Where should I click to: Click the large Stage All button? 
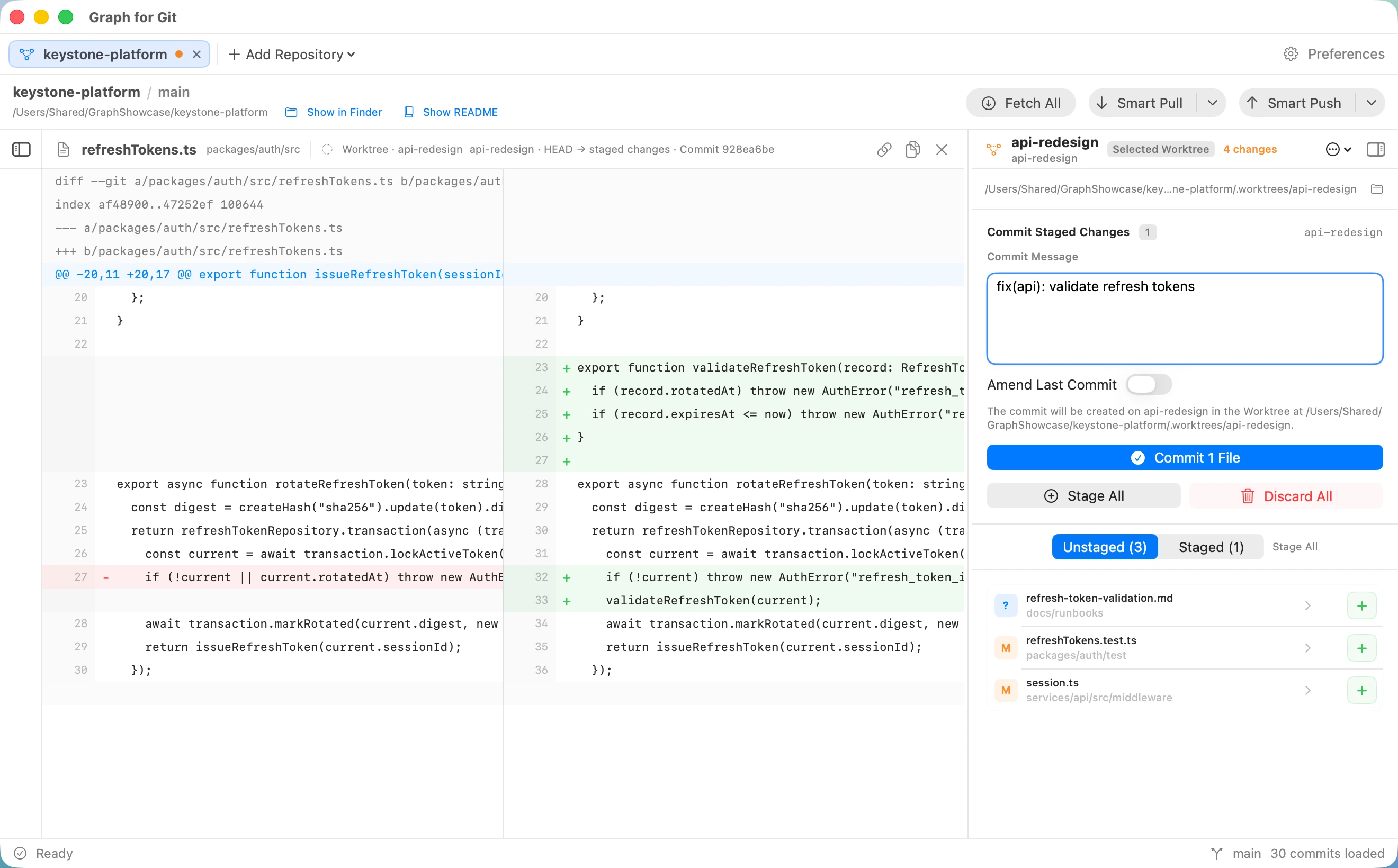(x=1083, y=496)
